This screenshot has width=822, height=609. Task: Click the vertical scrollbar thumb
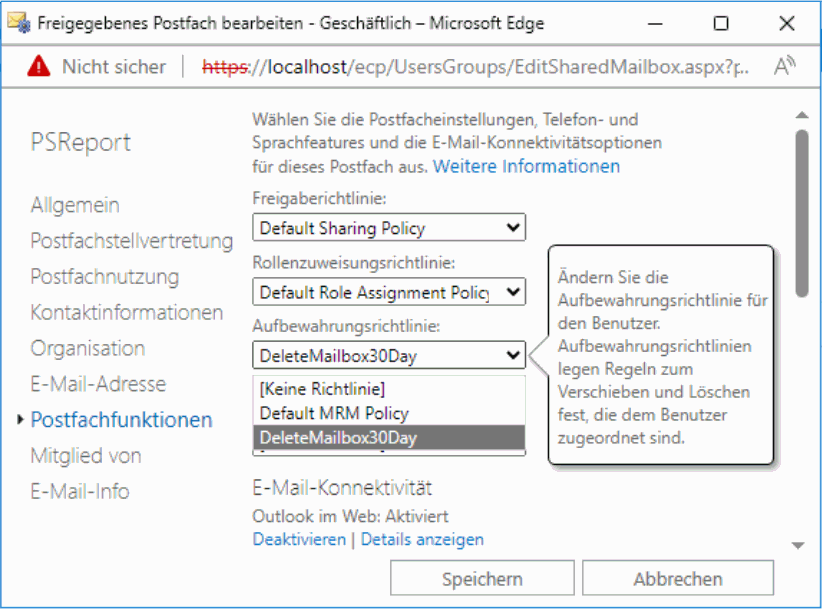coord(802,213)
